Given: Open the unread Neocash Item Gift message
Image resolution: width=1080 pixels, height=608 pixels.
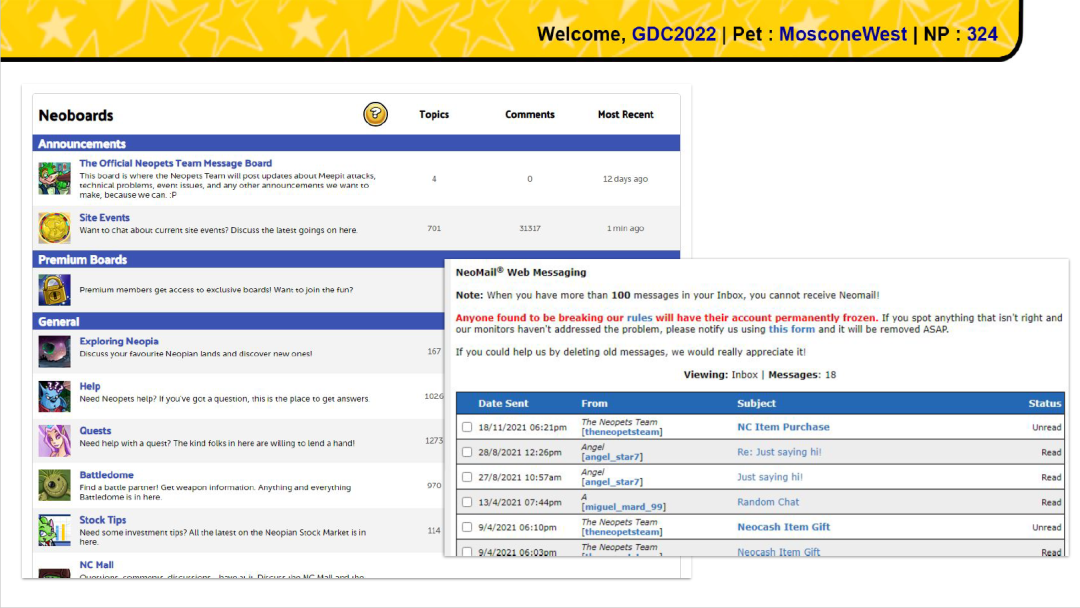Looking at the screenshot, I should coord(783,527).
